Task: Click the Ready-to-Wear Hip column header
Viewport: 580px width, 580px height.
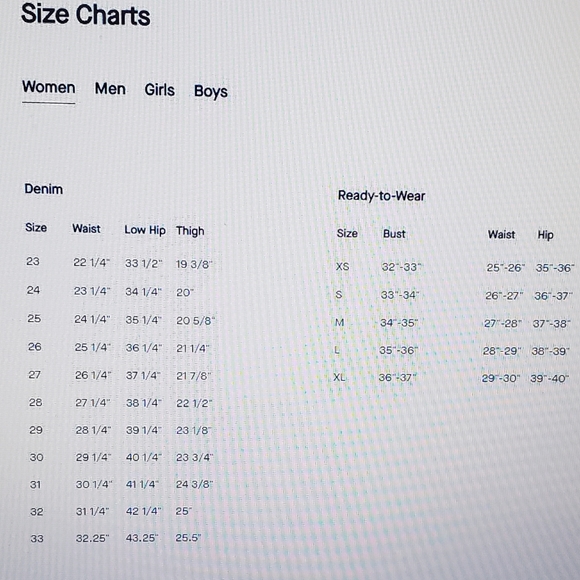Action: point(545,235)
